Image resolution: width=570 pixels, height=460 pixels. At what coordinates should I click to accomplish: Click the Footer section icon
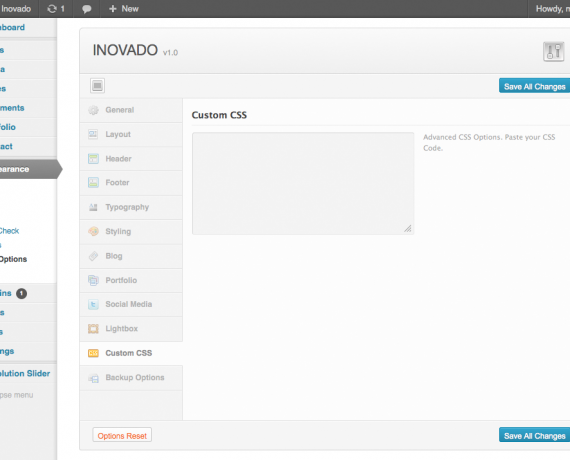pyautogui.click(x=93, y=183)
